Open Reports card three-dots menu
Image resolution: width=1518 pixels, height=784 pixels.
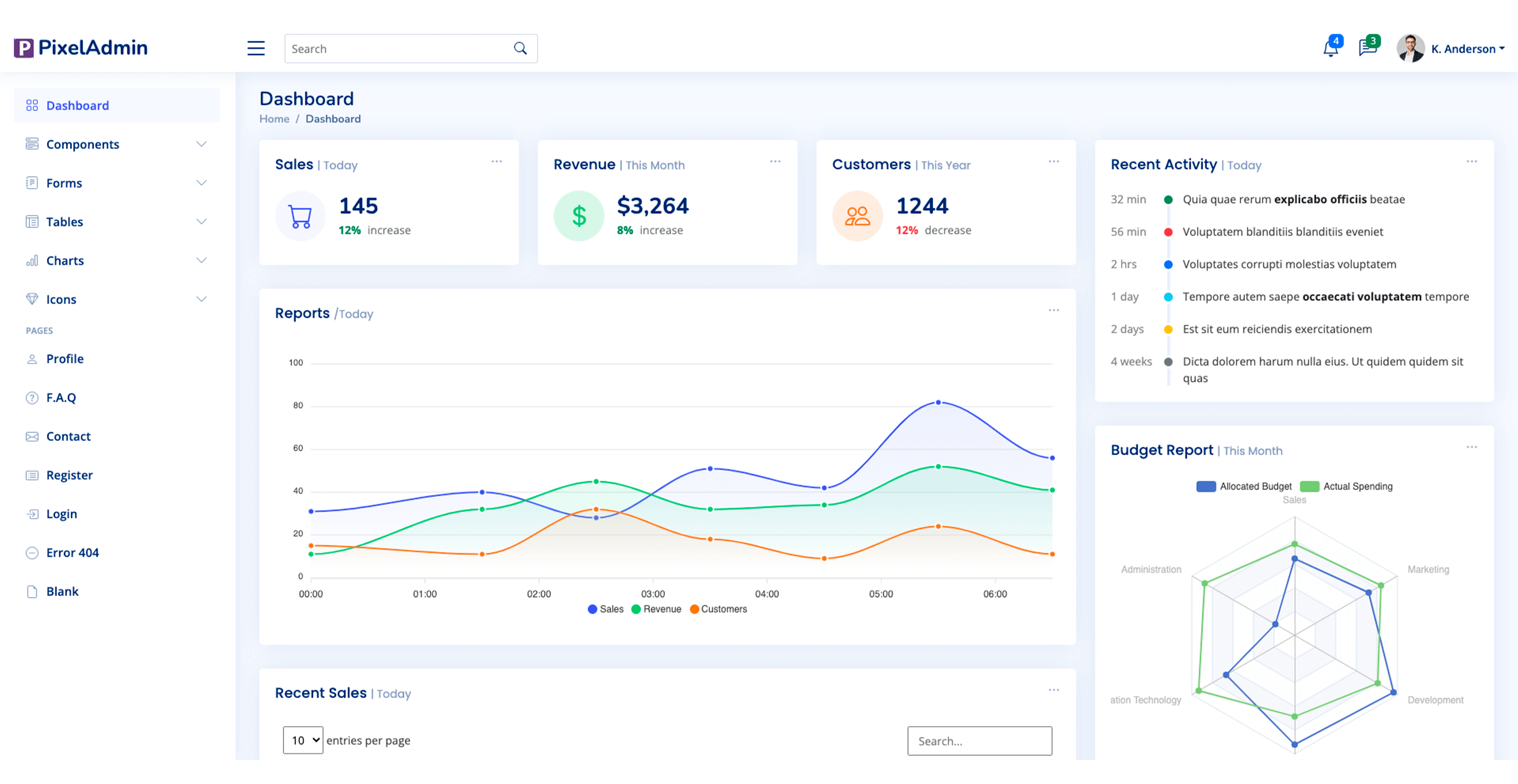tap(1054, 310)
